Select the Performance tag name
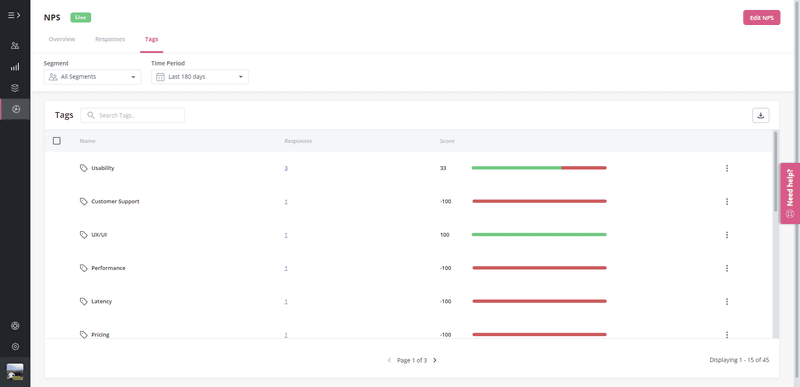The height and width of the screenshot is (387, 800). click(x=108, y=268)
